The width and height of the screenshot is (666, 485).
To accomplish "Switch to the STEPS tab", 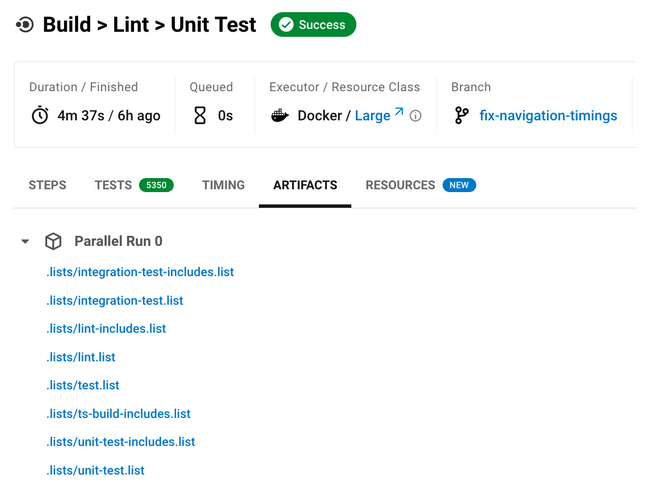I will 47,185.
